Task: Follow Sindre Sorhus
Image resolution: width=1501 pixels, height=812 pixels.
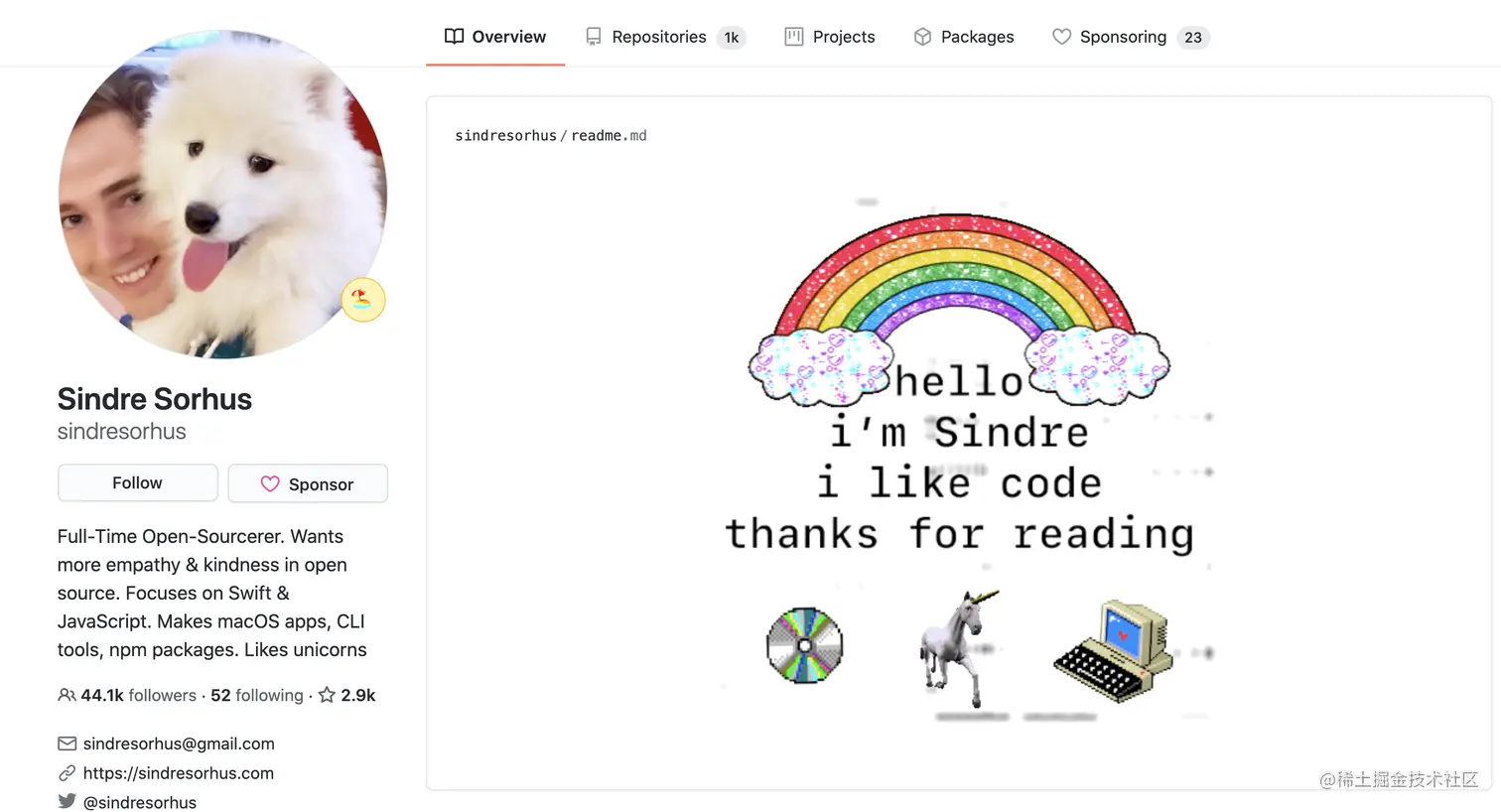Action: pos(138,482)
